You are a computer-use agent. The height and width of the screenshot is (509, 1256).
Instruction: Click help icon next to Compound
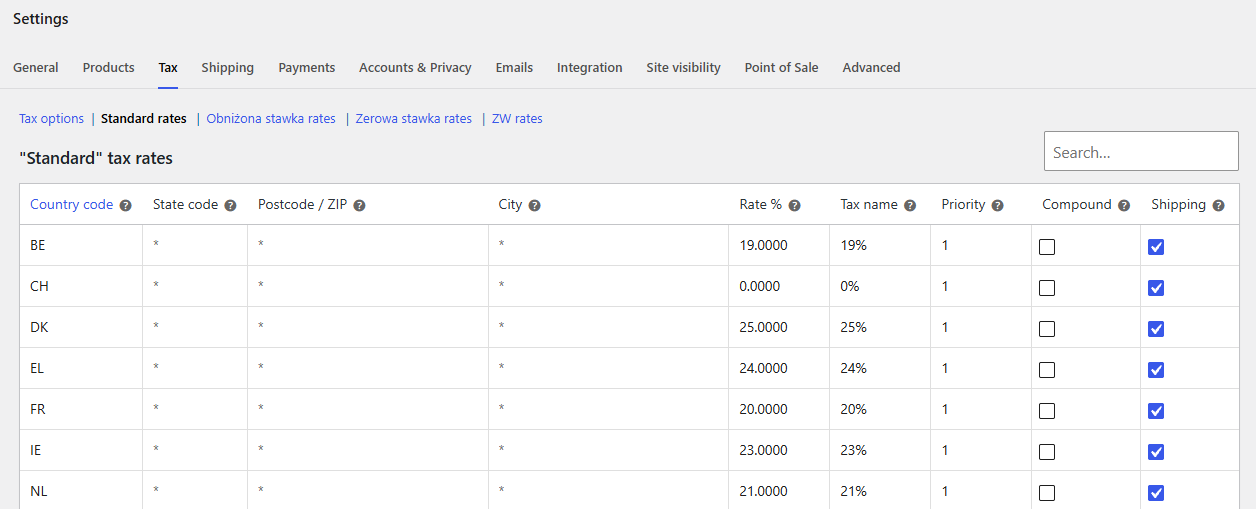point(1124,205)
